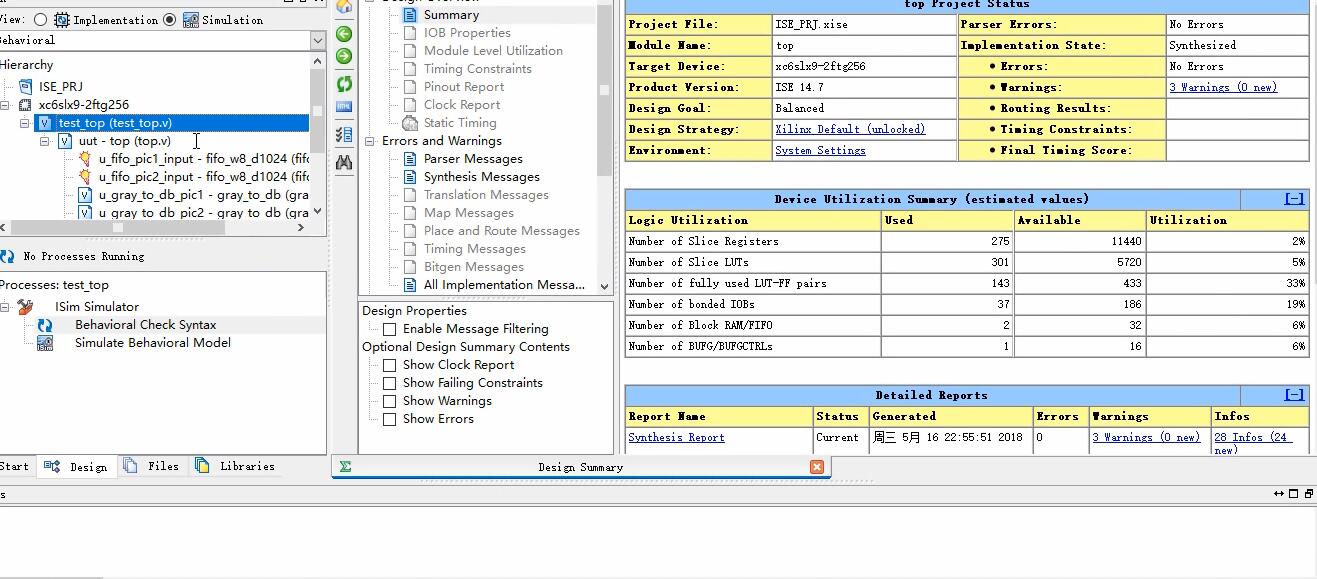Select the Simulation view radio button

169,20
